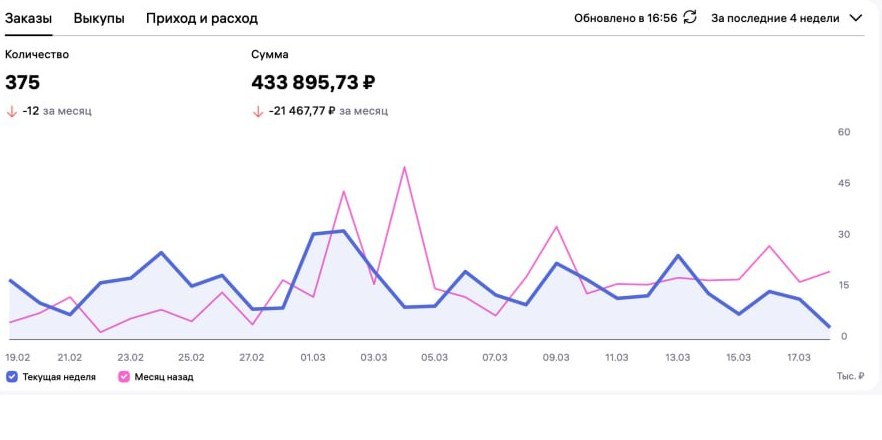This screenshot has height=440, width=882.
Task: Refresh data with the circular arrows icon
Action: pyautogui.click(x=690, y=17)
